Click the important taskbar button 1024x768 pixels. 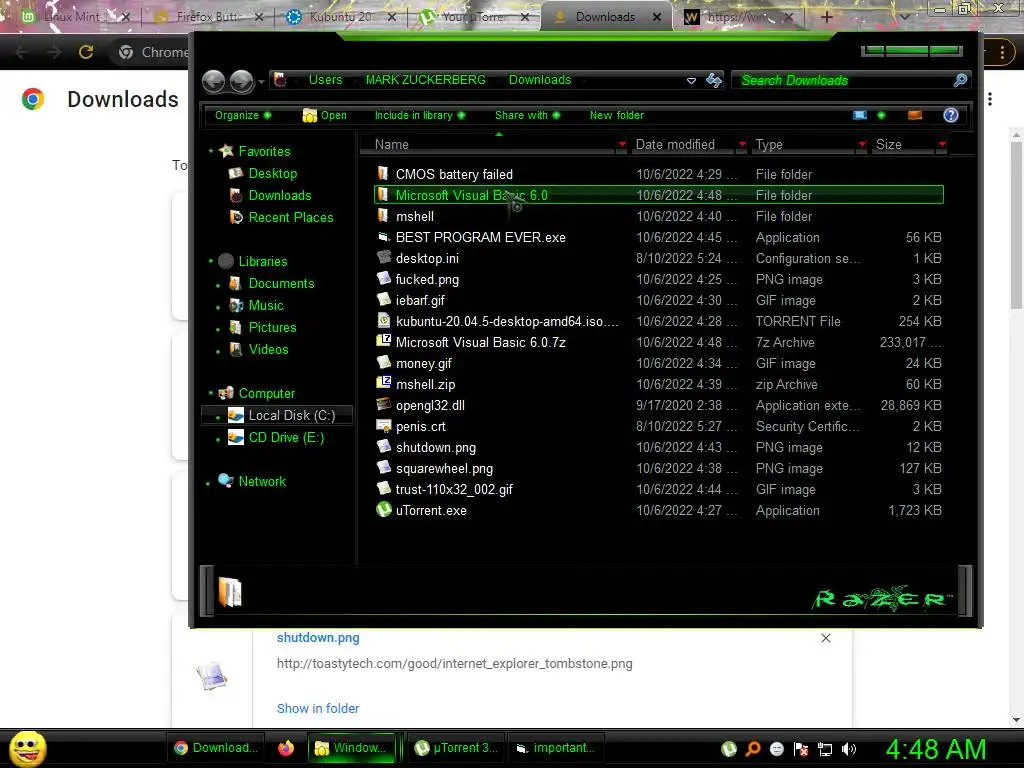[x=556, y=748]
